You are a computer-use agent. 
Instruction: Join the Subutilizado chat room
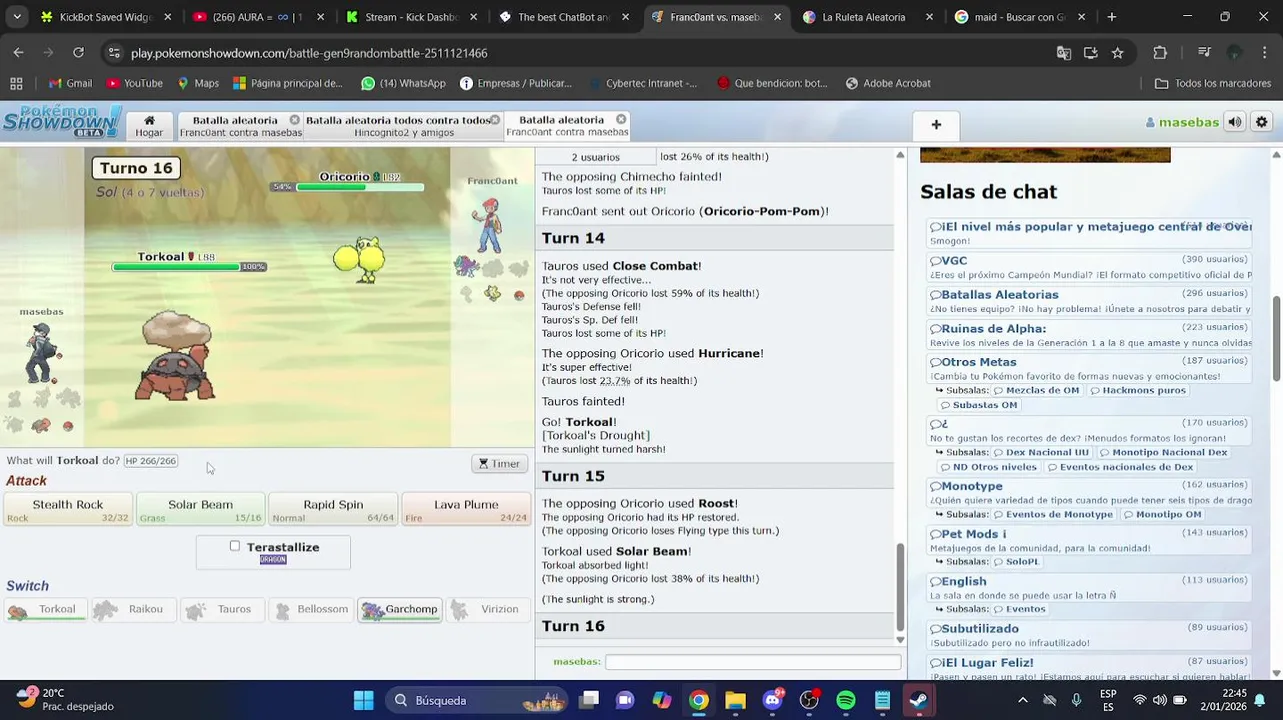point(1090,635)
